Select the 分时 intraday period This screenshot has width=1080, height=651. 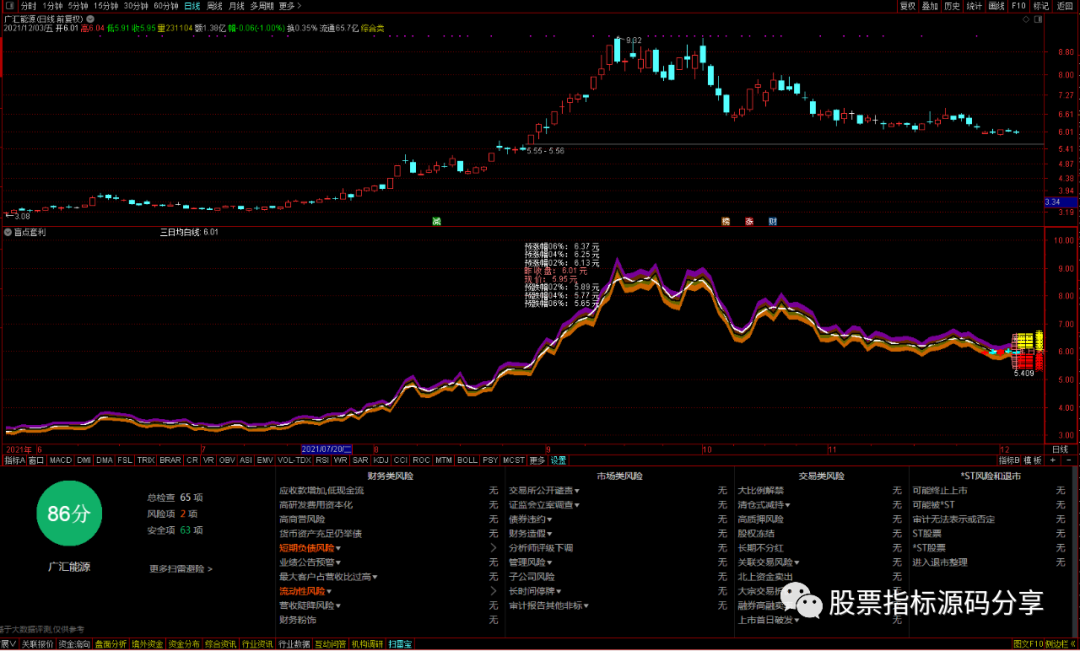28,6
